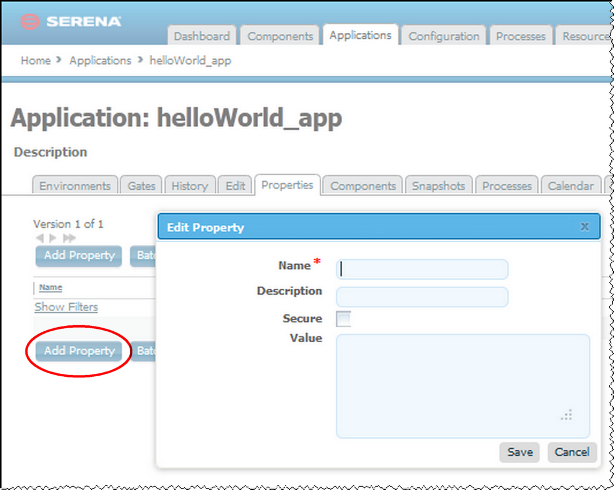Close the Edit Property dialog
The width and height of the screenshot is (614, 490).
(584, 227)
